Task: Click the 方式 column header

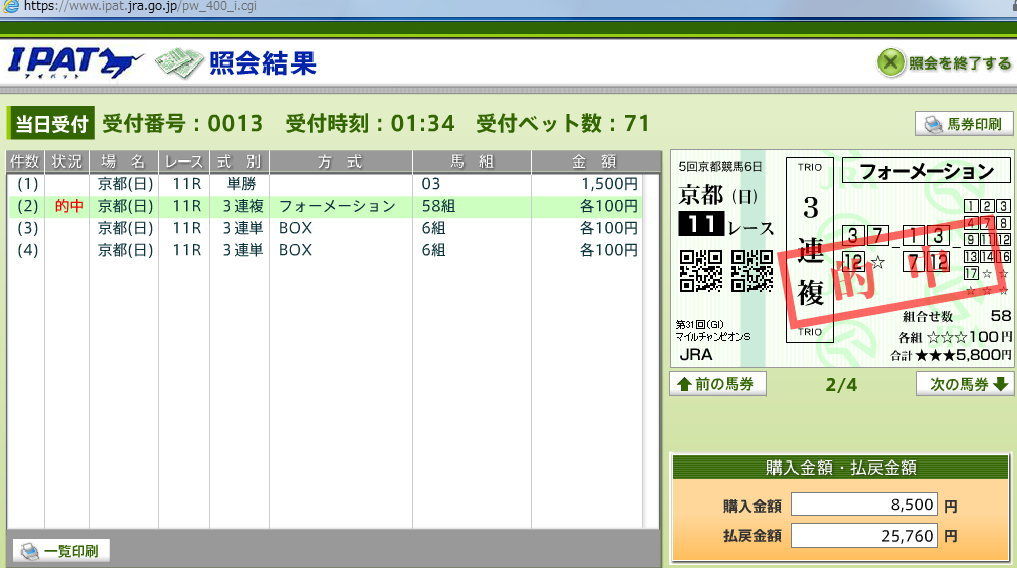Action: (x=341, y=161)
